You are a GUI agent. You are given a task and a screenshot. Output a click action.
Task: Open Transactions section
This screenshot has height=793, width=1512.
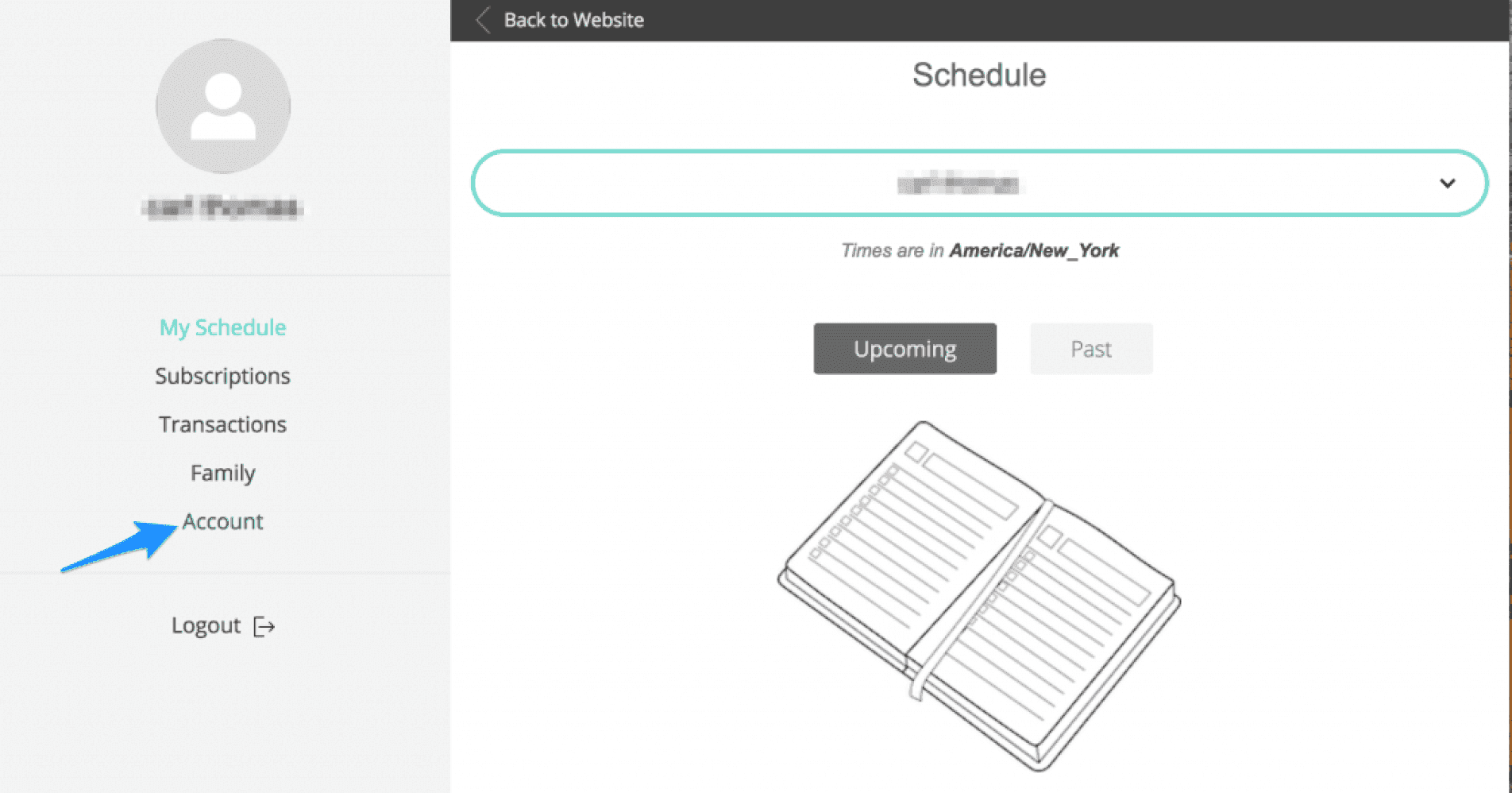tap(222, 424)
